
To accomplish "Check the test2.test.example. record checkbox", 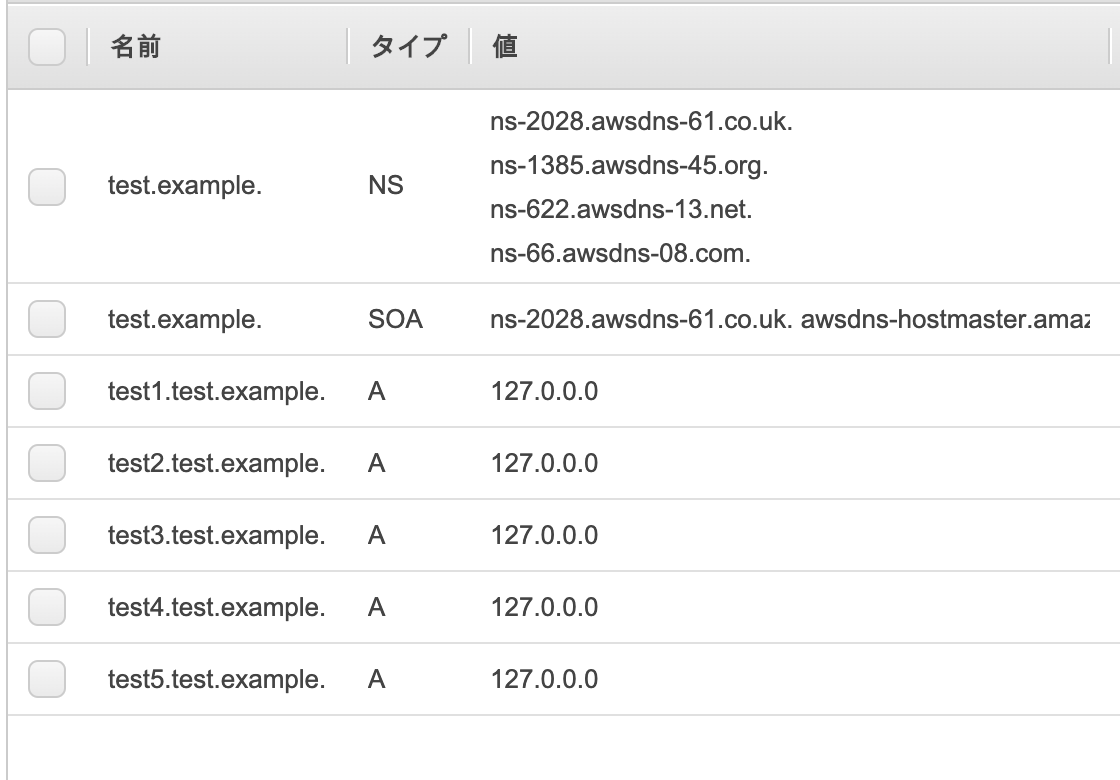I will [x=47, y=463].
